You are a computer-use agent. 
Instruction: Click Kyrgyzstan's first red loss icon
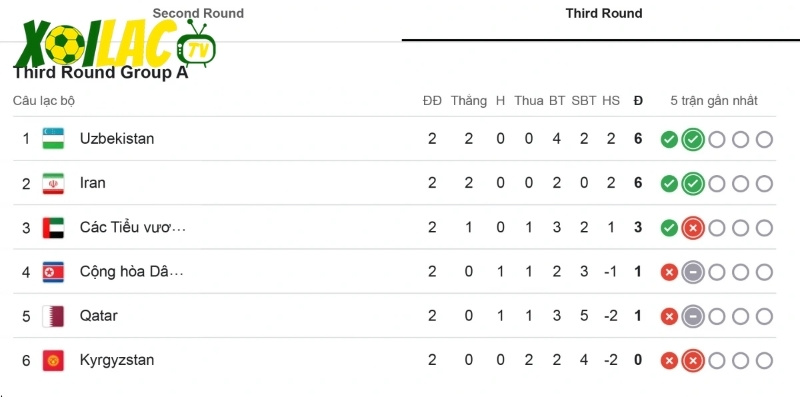point(669,360)
